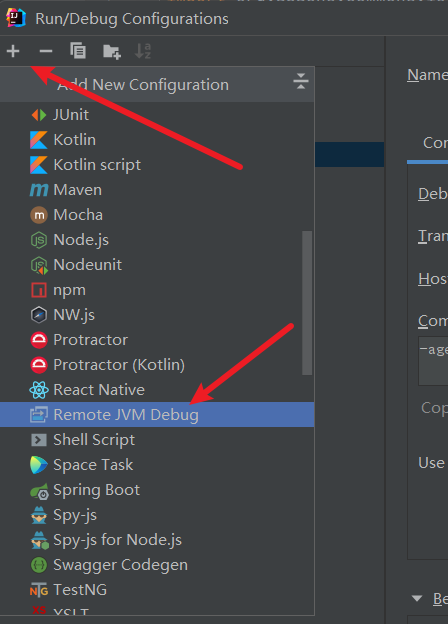Screen dimensions: 448x624
Task: Click the Copy Configuration icon
Action: [x=78, y=51]
